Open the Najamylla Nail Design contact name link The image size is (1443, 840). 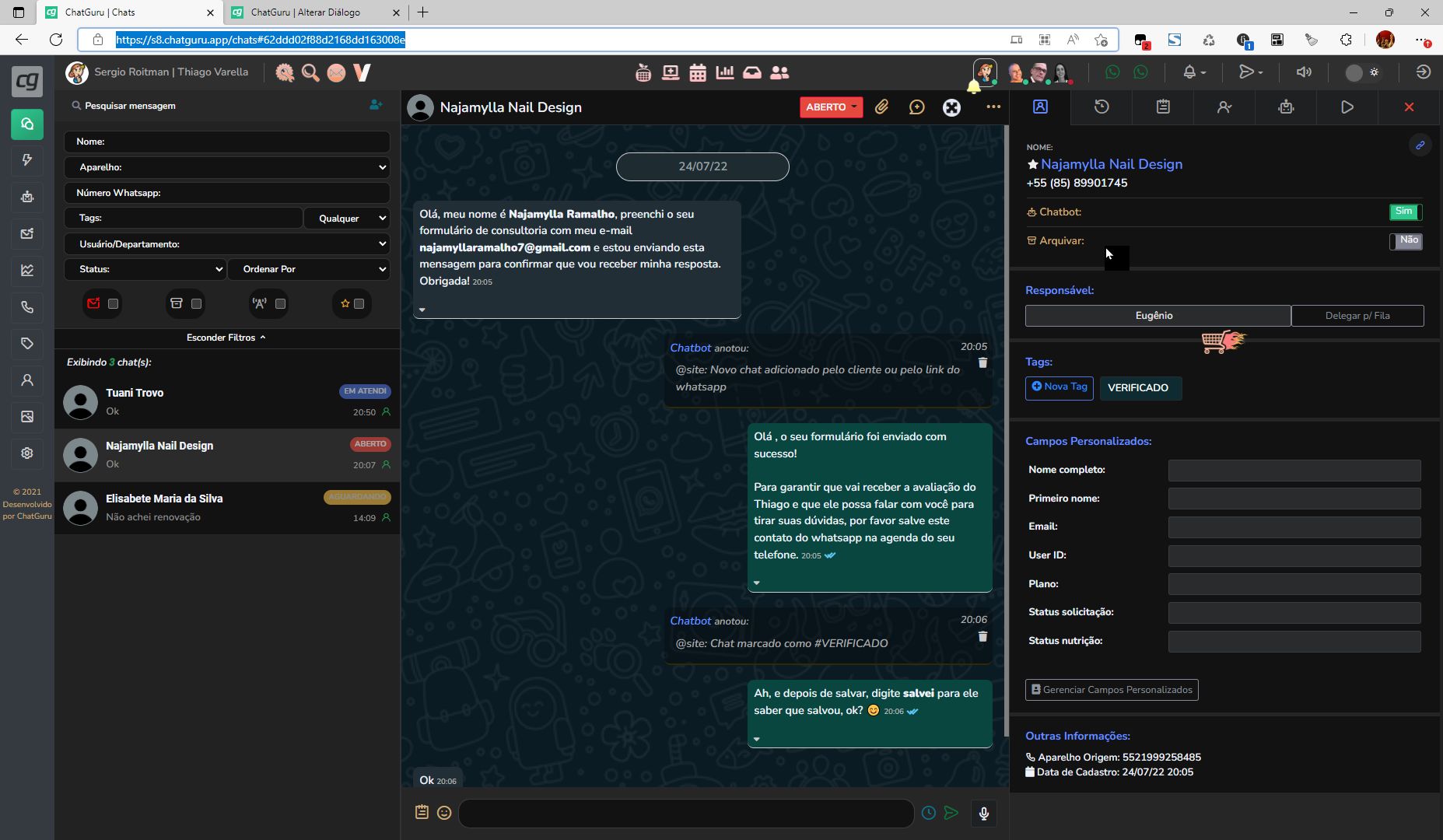tap(1112, 164)
